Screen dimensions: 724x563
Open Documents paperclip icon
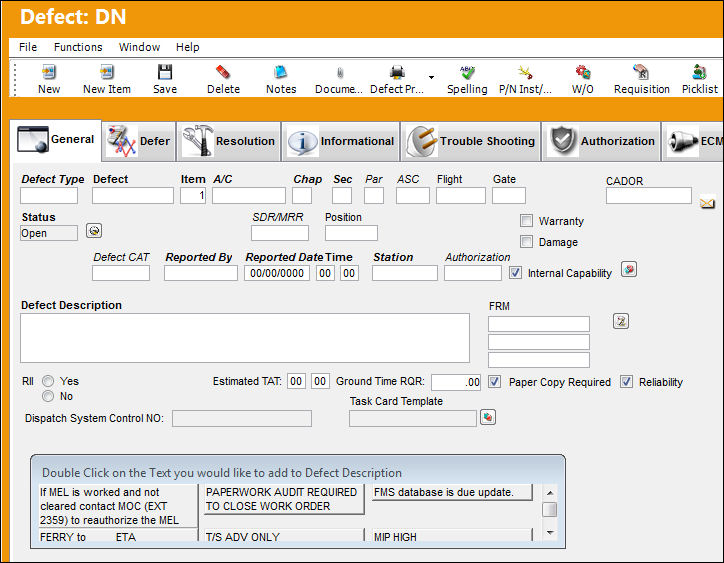tap(339, 73)
